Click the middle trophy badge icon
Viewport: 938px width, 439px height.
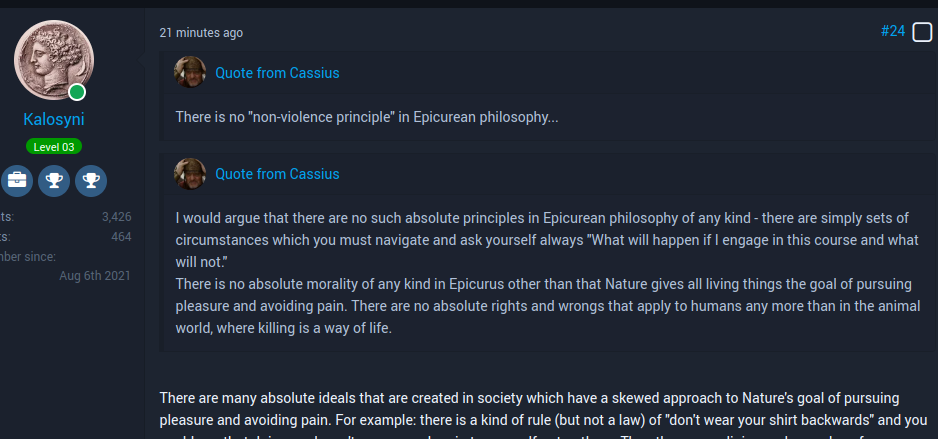coord(54,181)
